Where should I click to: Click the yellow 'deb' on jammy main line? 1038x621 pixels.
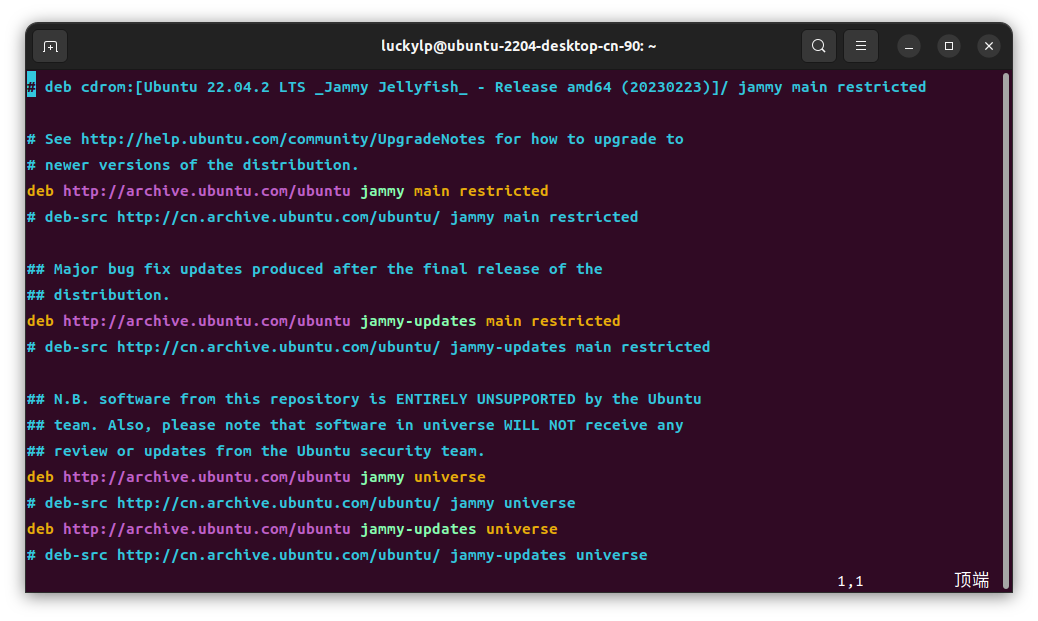tap(40, 191)
